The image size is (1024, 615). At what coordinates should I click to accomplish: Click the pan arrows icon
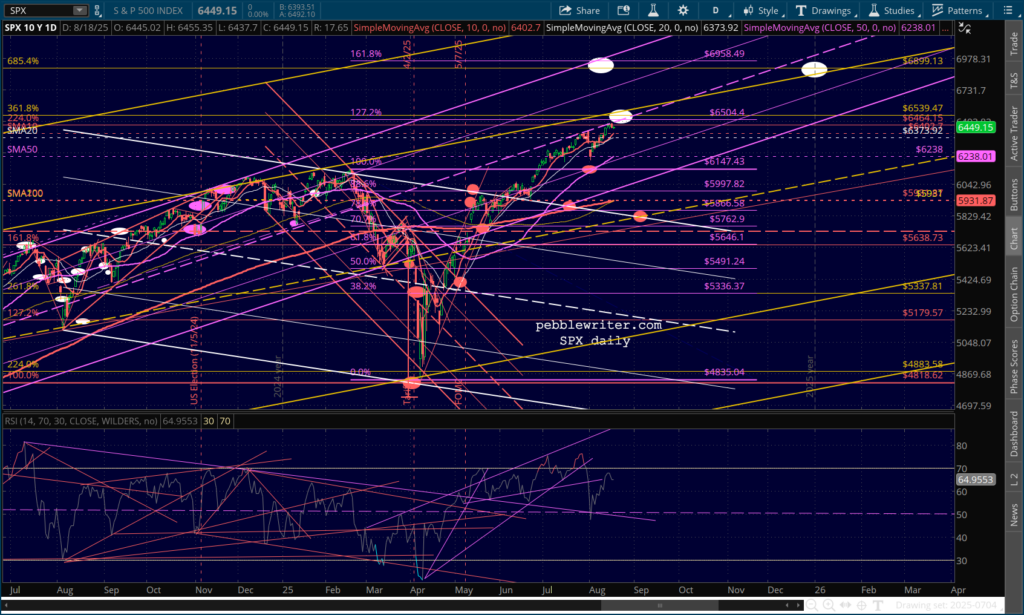(x=845, y=605)
